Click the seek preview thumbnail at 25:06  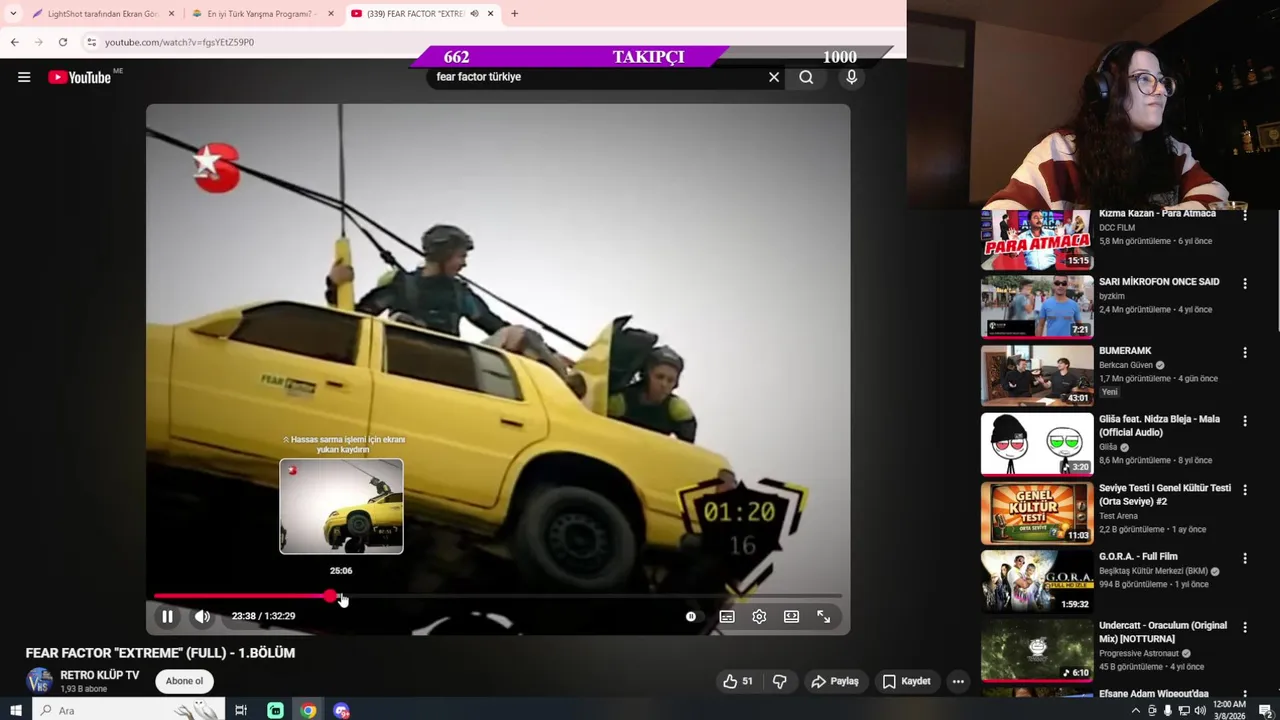click(341, 506)
